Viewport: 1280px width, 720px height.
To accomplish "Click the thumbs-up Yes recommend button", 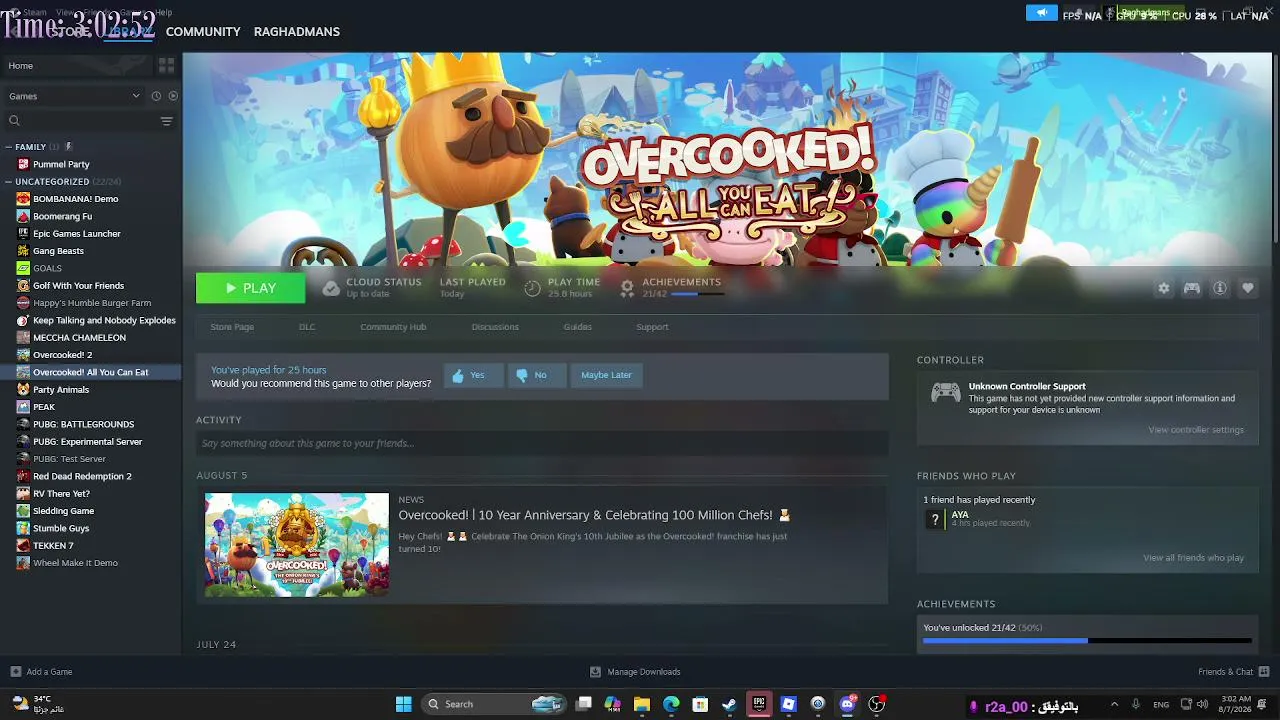I will [473, 375].
